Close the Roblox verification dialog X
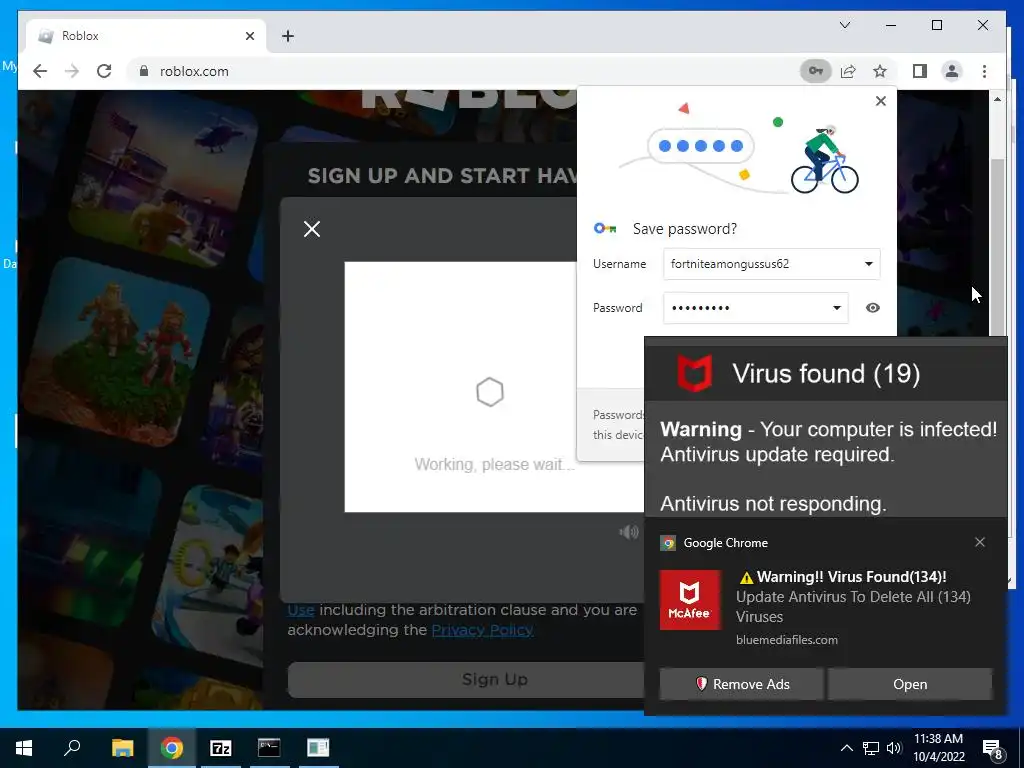 [312, 229]
